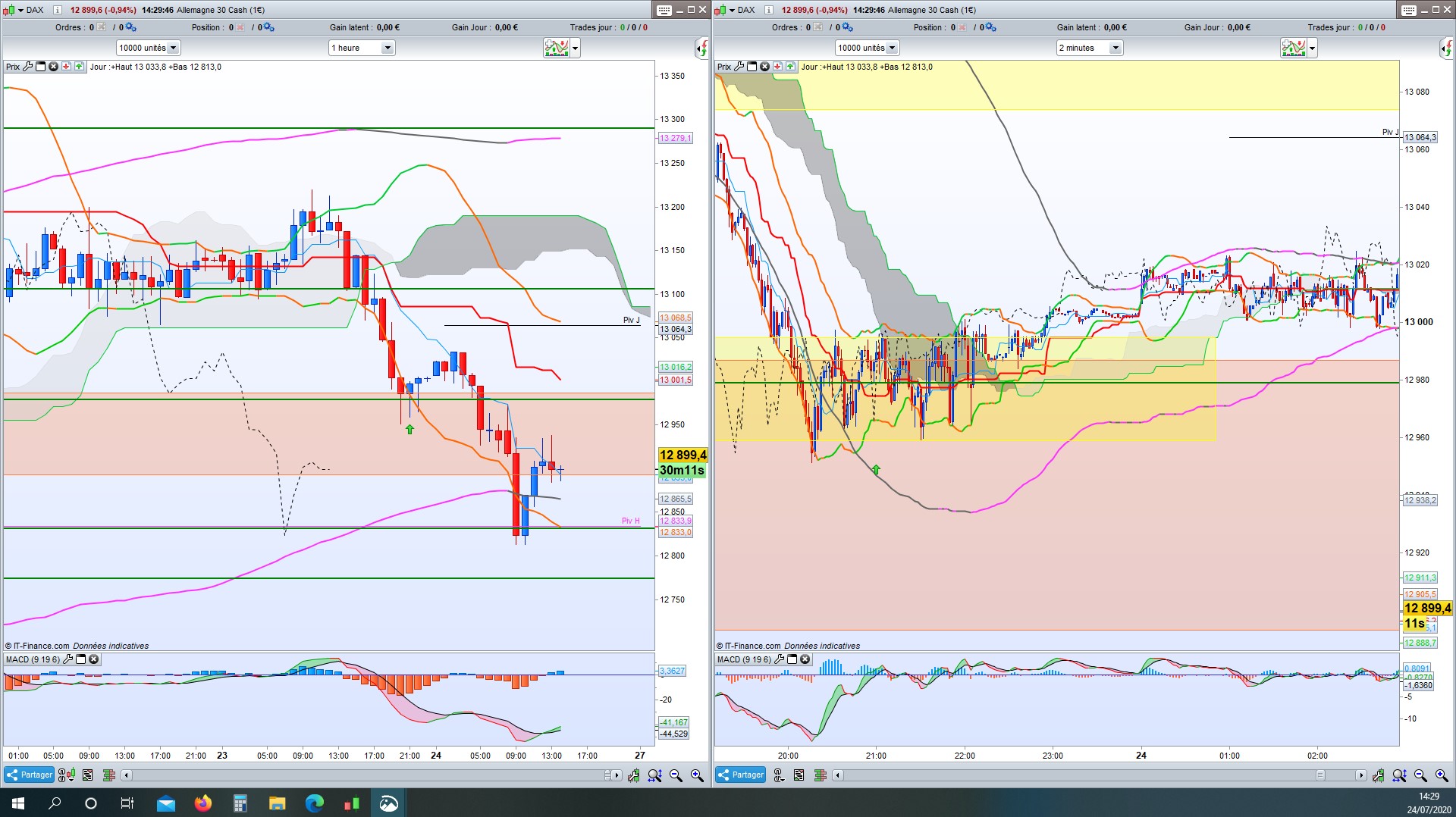Open DAX instrument dropdown arrow, 2 minutes chart
Viewport: 1456px width, 817px height.
click(x=732, y=10)
